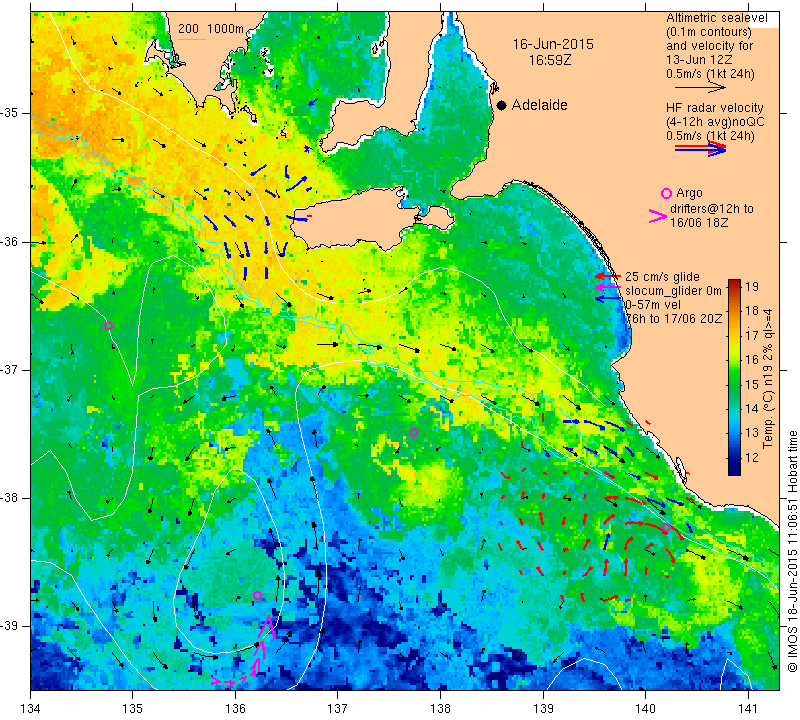Image resolution: width=800 pixels, height=720 pixels.
Task: Click the '139' longitude axis label
Action: point(543,709)
